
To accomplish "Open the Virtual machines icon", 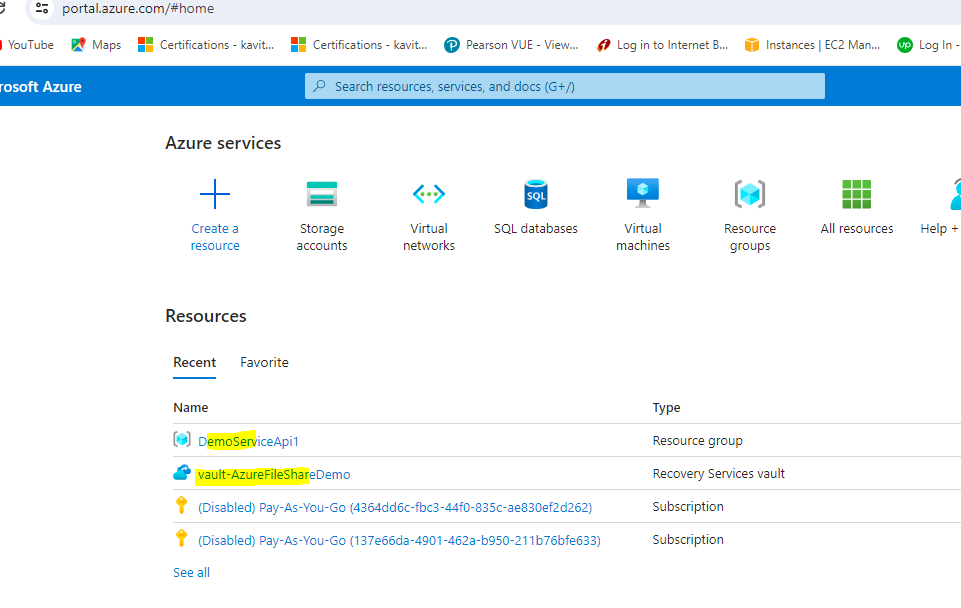I will tap(643, 193).
